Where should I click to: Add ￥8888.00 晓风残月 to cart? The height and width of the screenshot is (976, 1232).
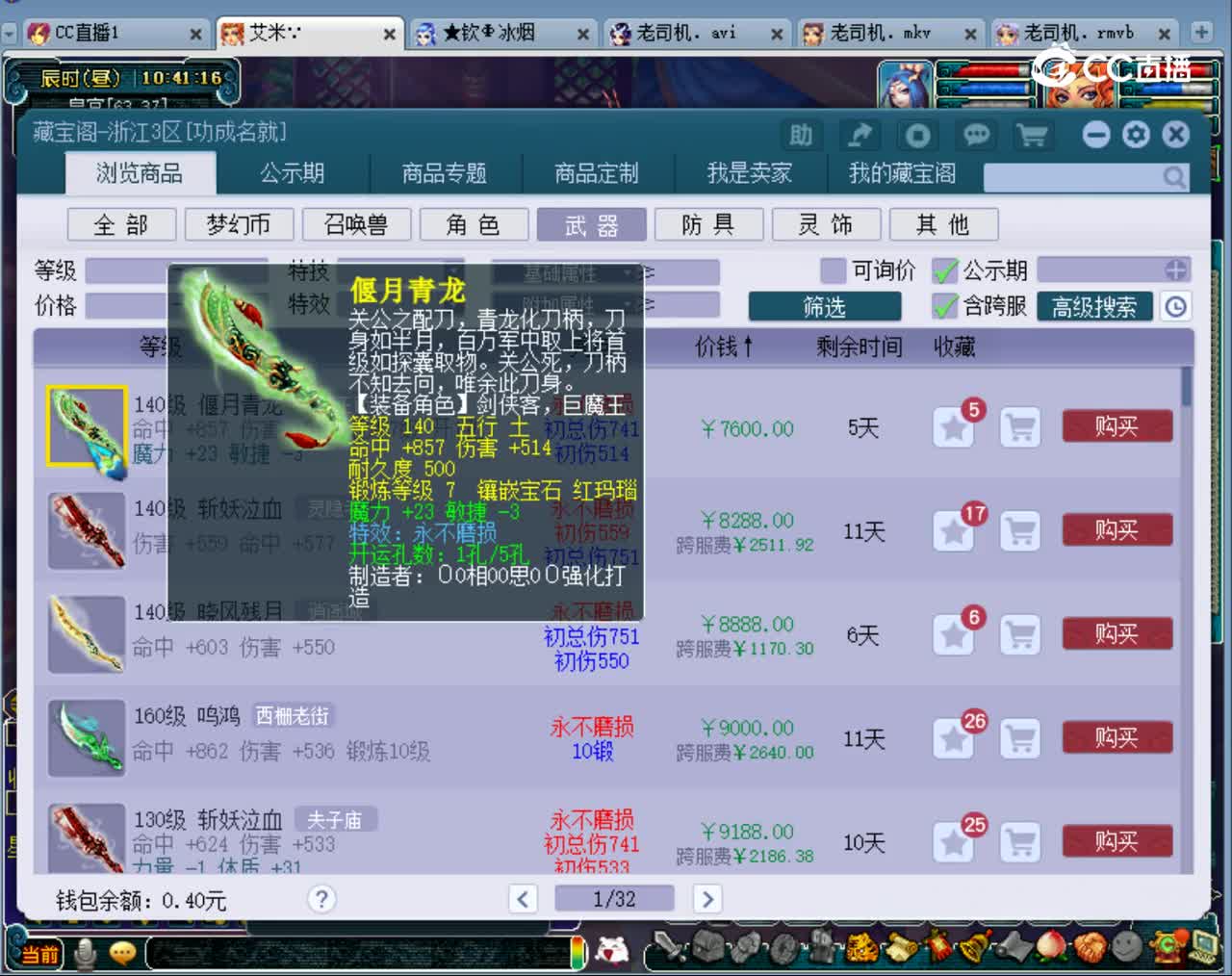tap(1020, 634)
